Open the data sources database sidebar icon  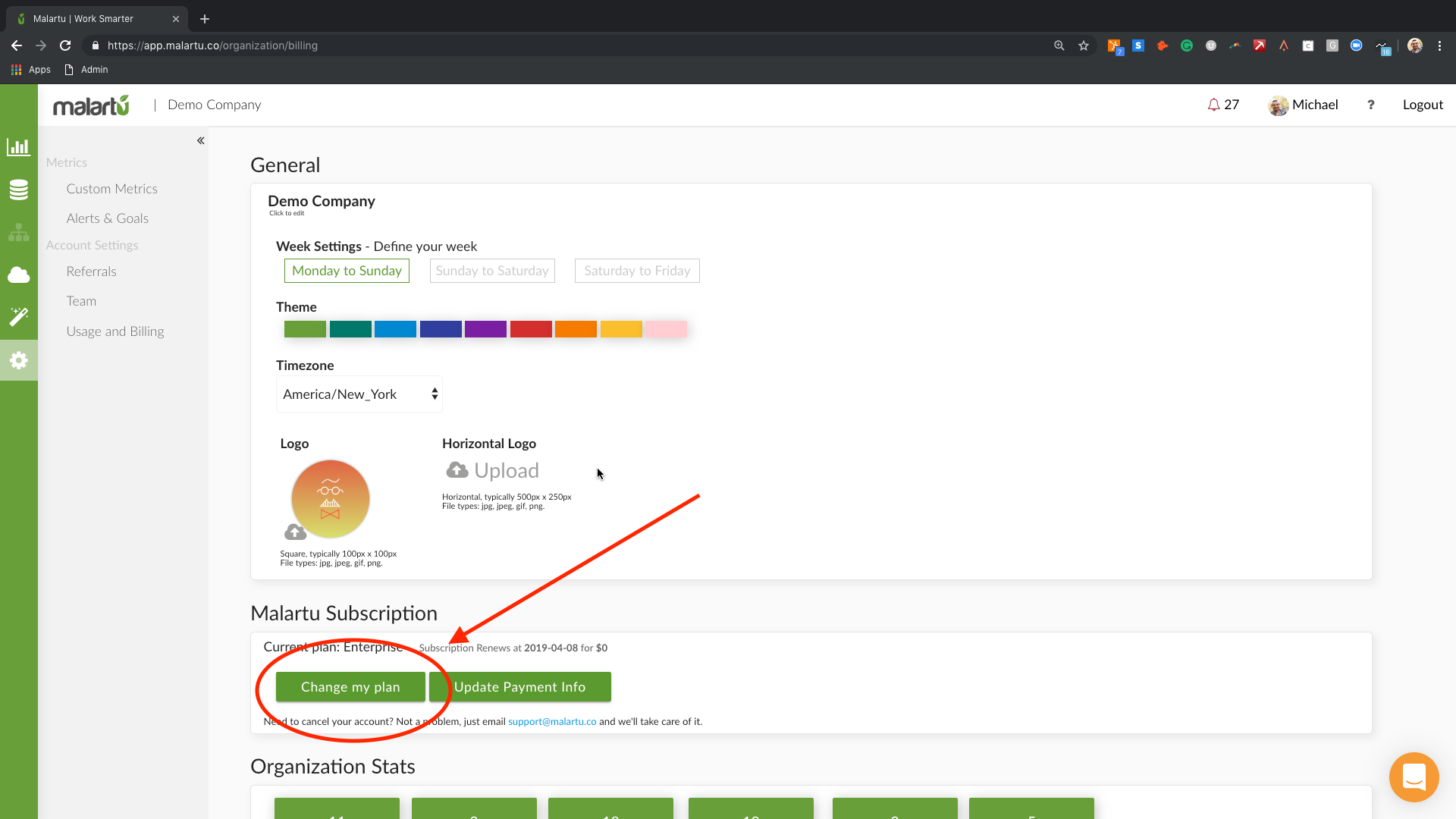click(x=18, y=190)
